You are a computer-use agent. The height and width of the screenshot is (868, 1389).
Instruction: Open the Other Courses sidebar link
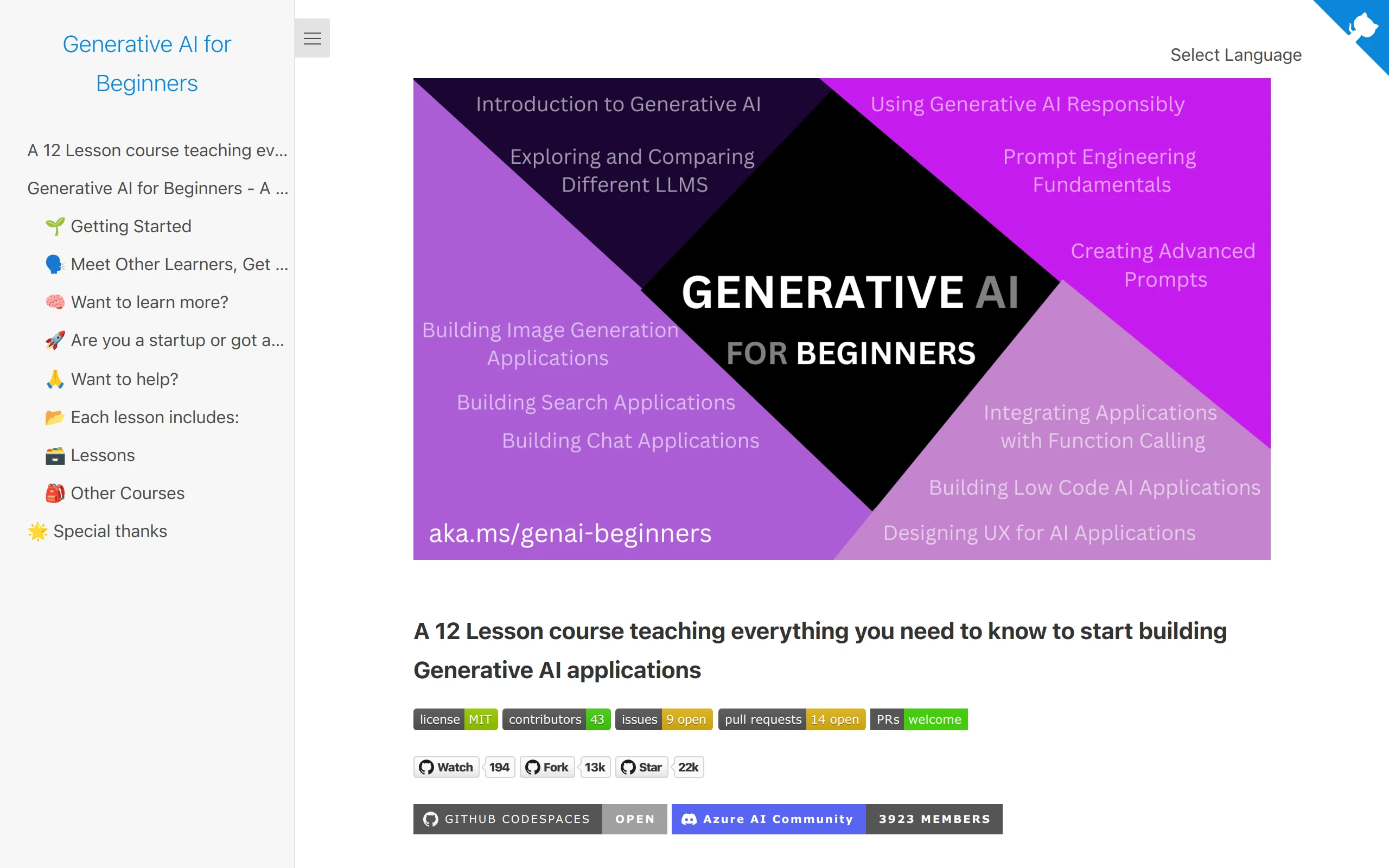coord(128,493)
